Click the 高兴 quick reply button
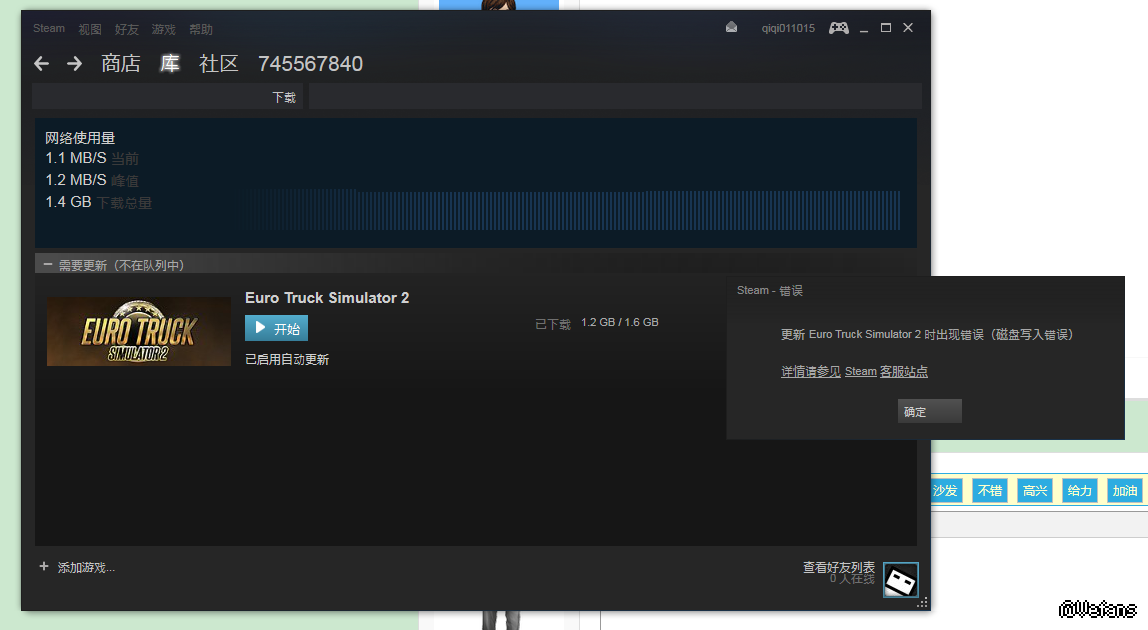1148x630 pixels. pyautogui.click(x=1035, y=491)
